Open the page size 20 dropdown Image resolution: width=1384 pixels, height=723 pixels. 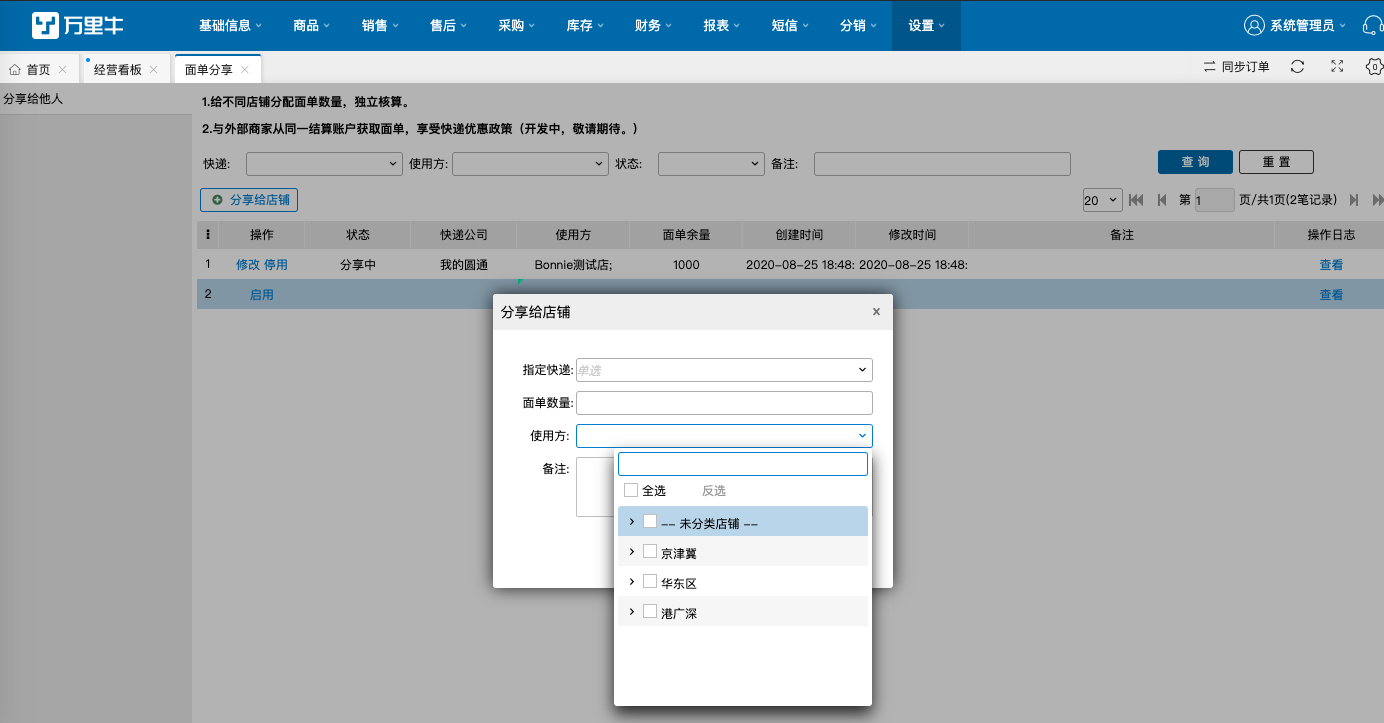coord(1103,200)
